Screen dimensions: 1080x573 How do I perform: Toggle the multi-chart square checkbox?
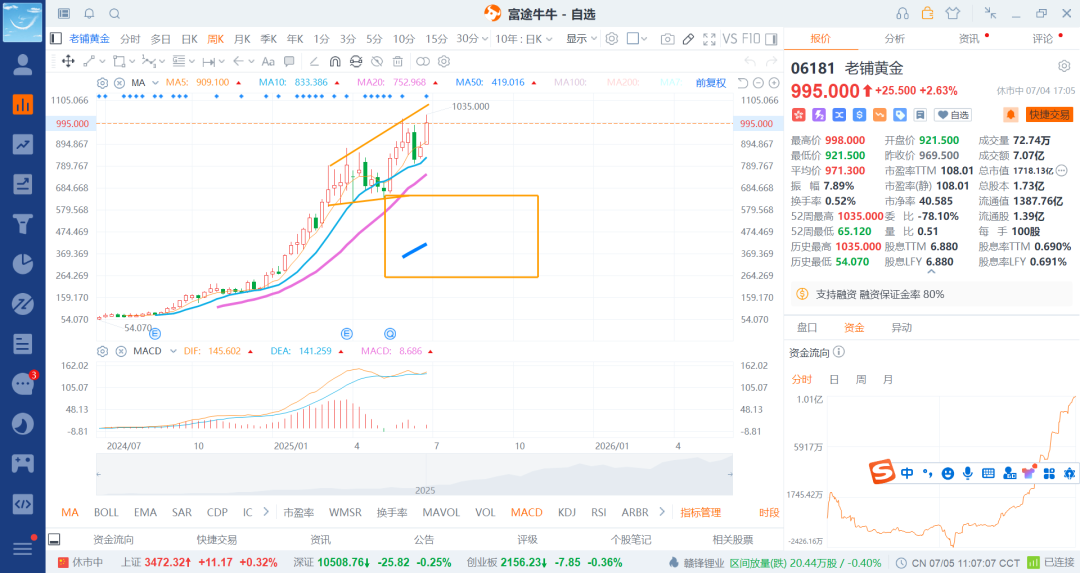pyautogui.click(x=632, y=39)
